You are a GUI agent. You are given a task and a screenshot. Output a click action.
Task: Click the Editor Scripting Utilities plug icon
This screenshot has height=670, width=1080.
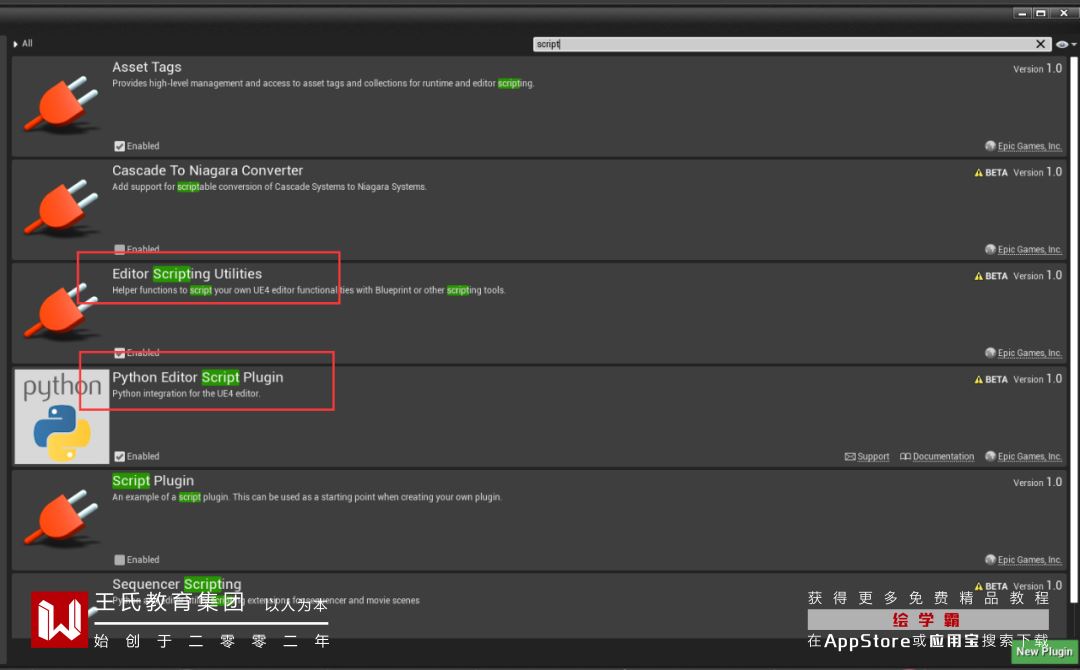(x=61, y=311)
